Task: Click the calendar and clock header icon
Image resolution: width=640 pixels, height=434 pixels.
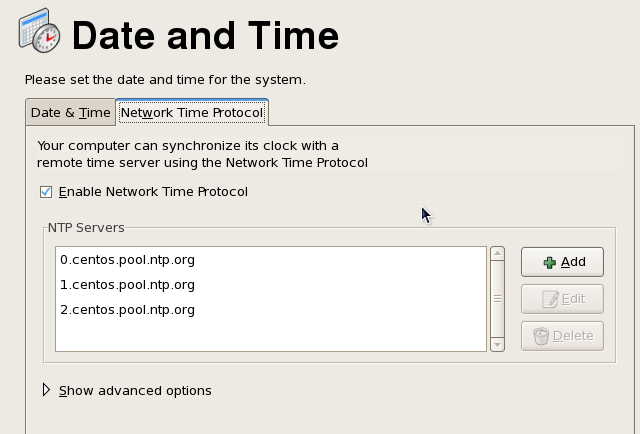Action: pos(40,31)
